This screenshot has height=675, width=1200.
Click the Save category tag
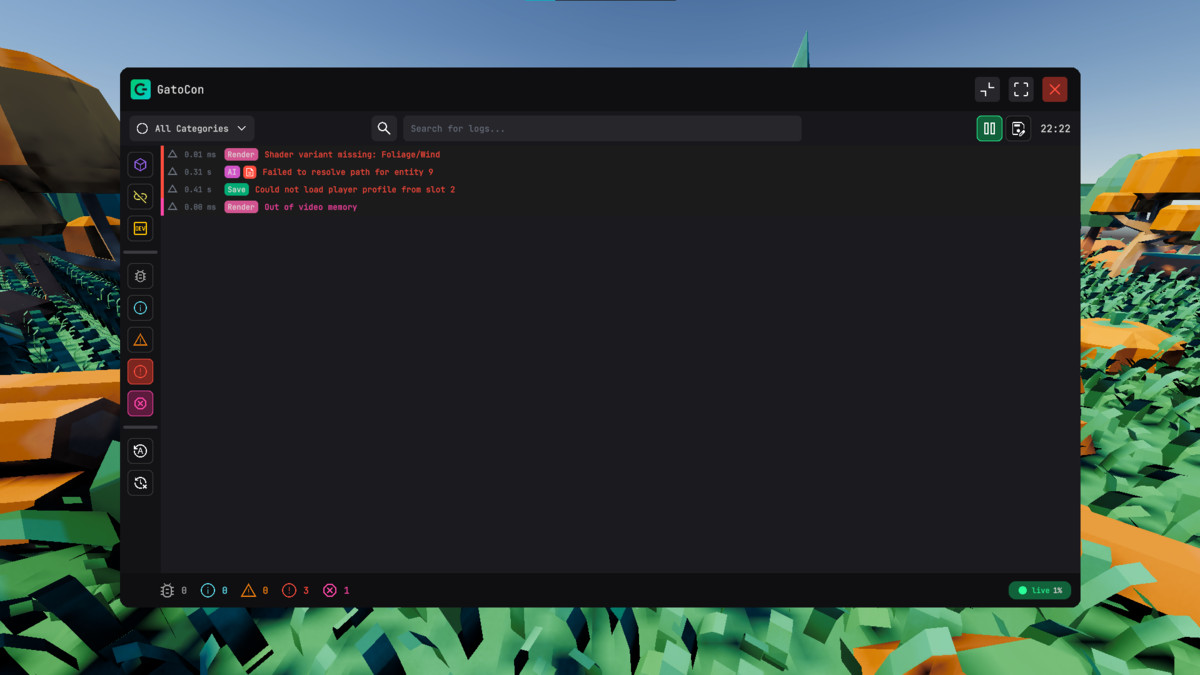coord(236,189)
